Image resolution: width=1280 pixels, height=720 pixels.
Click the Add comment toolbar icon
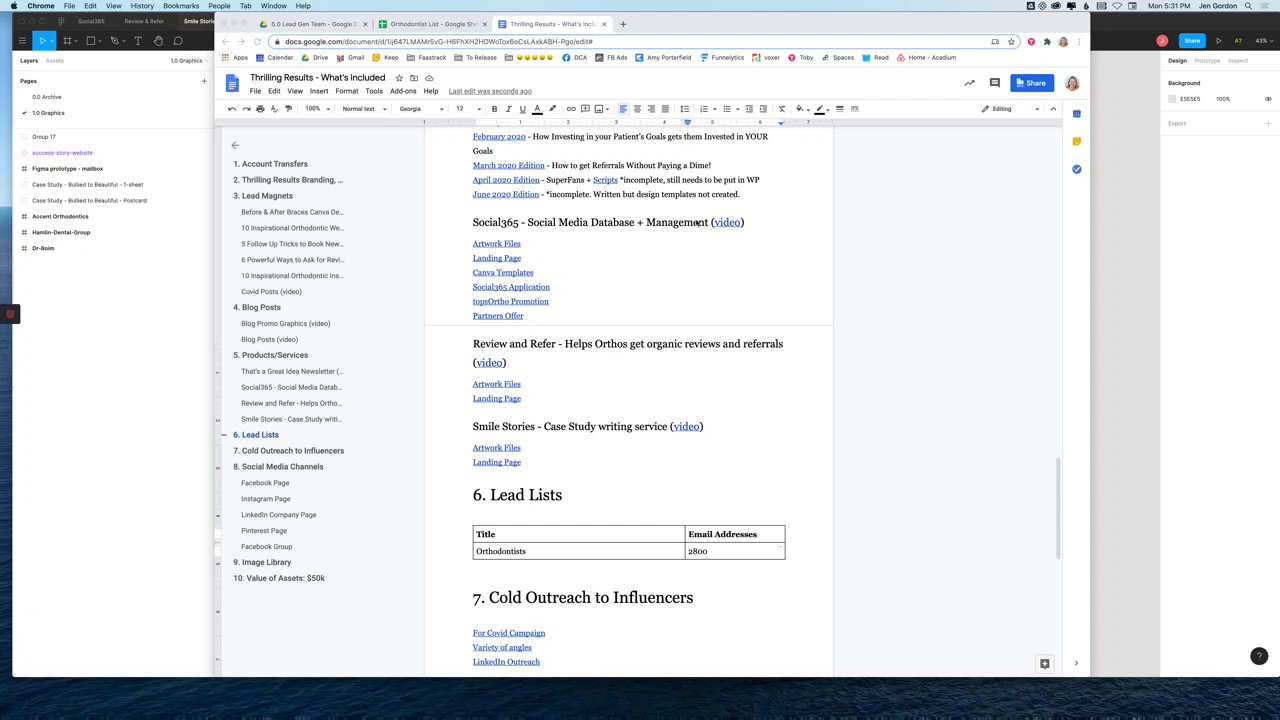[x=585, y=109]
